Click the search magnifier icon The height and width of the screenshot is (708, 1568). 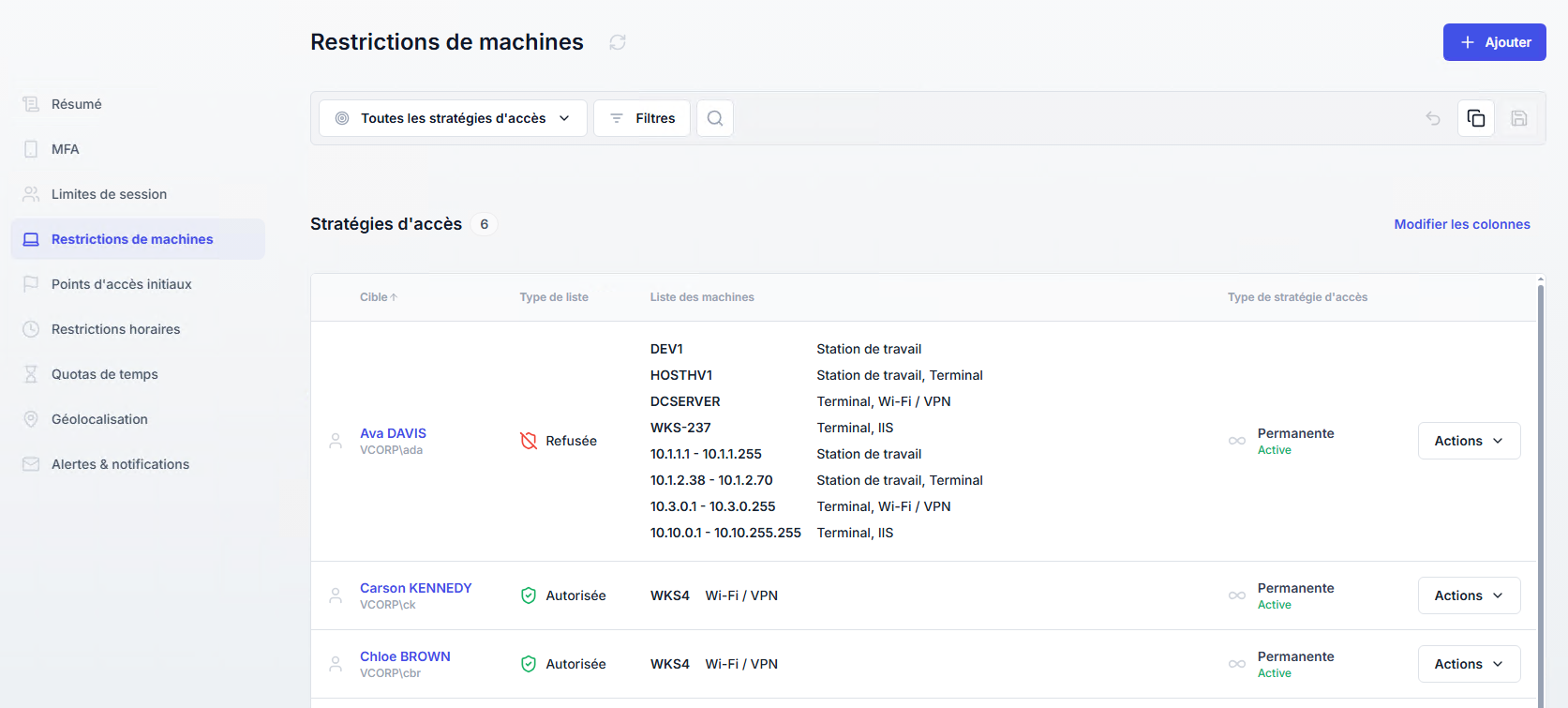(x=715, y=118)
